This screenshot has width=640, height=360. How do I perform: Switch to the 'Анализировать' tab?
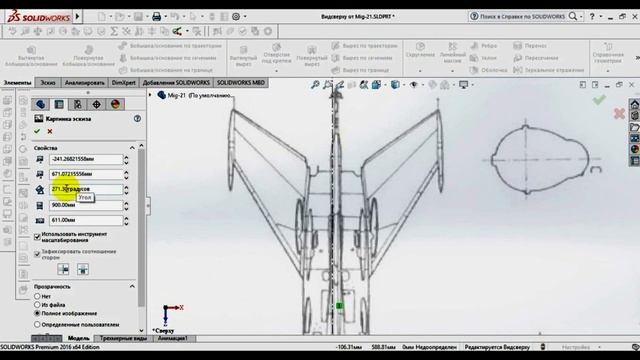(84, 83)
